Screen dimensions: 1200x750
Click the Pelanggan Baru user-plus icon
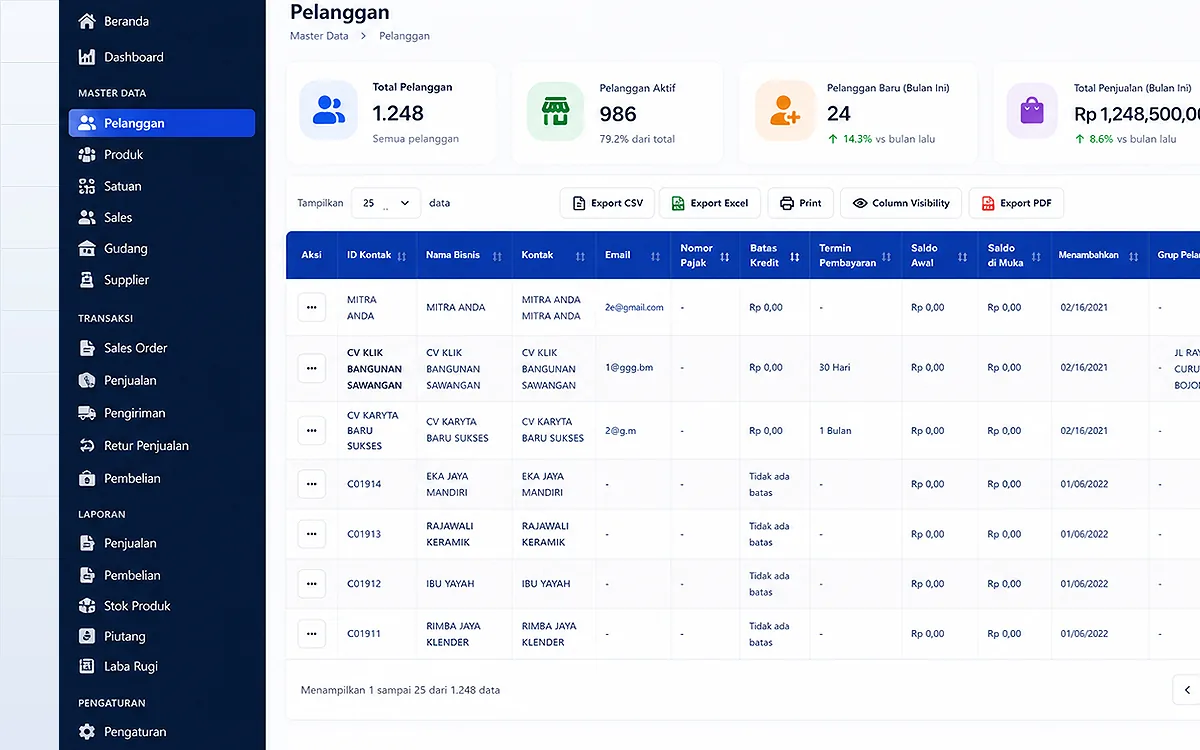pyautogui.click(x=785, y=110)
